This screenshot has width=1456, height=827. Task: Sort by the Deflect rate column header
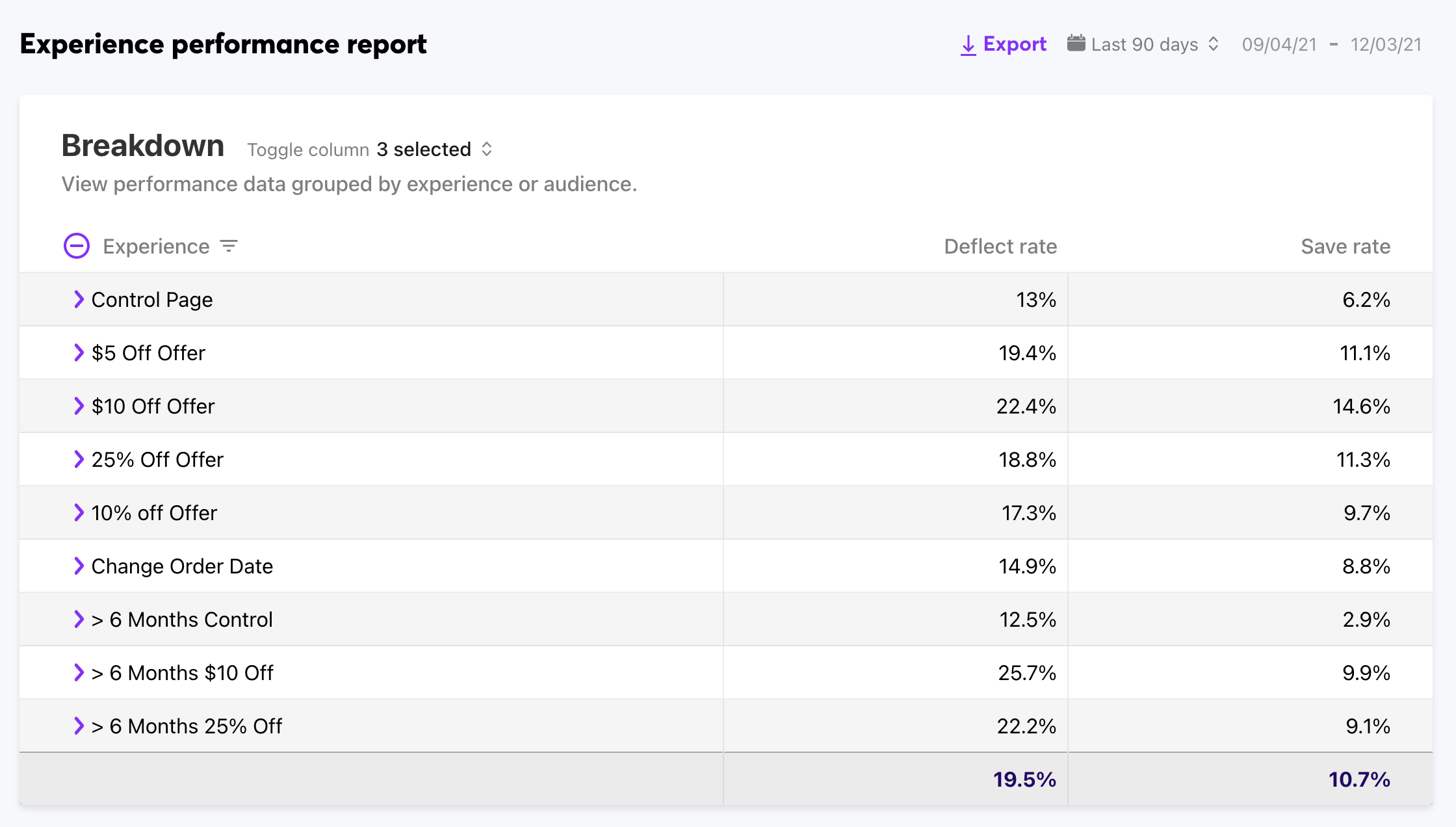pos(1000,246)
